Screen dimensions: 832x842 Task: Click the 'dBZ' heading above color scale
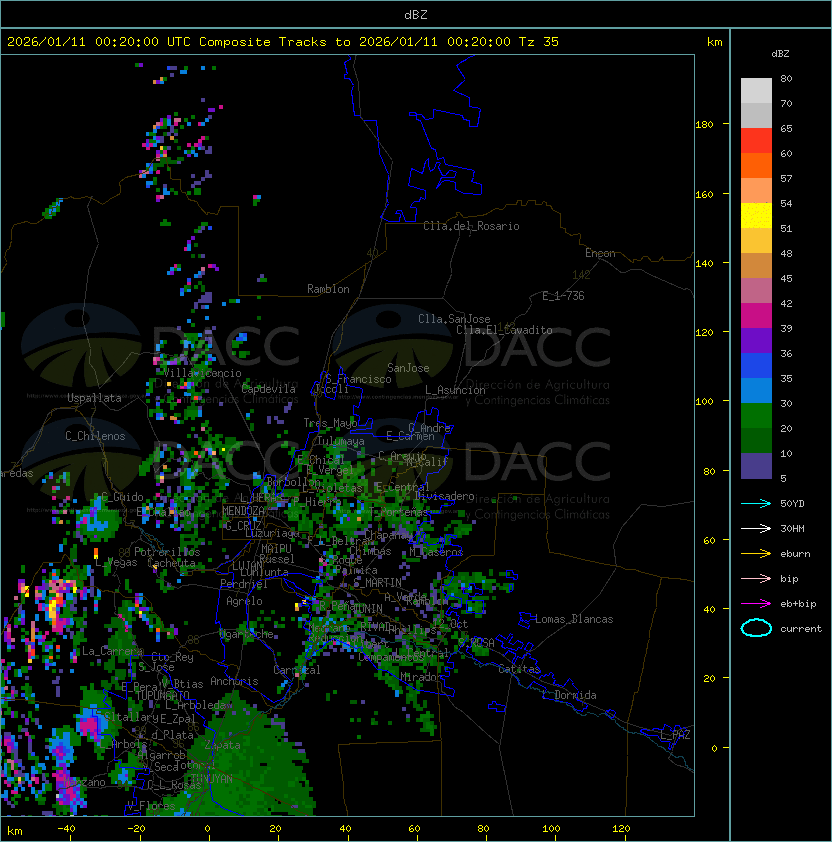click(x=780, y=54)
